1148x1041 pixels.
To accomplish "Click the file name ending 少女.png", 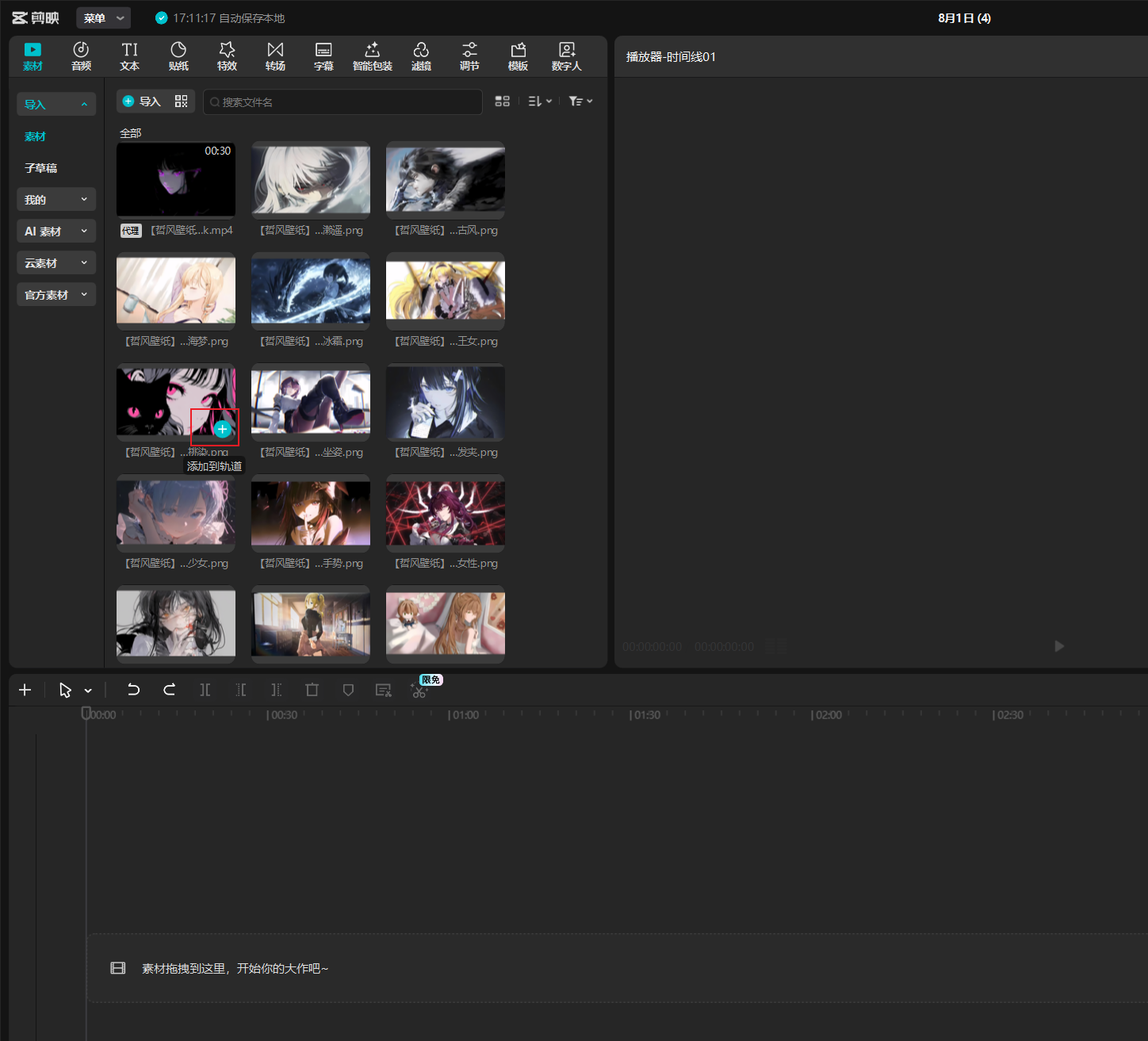I will [176, 563].
